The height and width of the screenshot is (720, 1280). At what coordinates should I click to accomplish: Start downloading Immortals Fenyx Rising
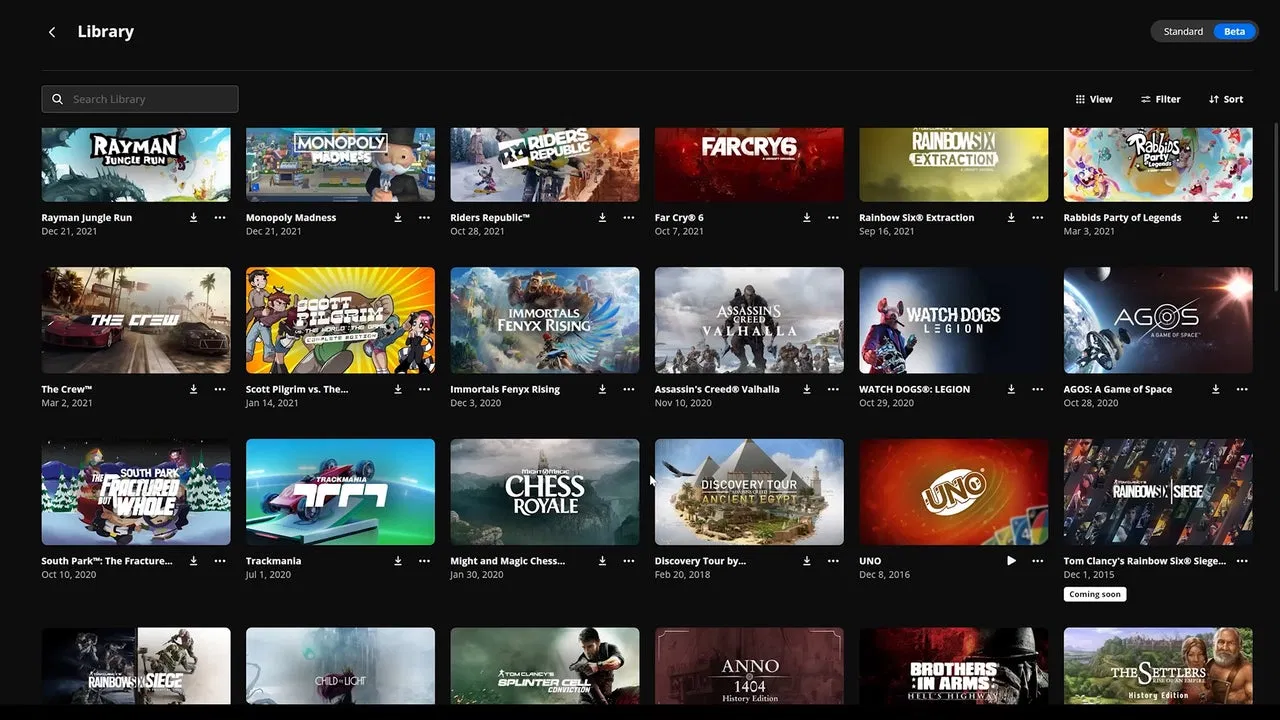[x=602, y=389]
